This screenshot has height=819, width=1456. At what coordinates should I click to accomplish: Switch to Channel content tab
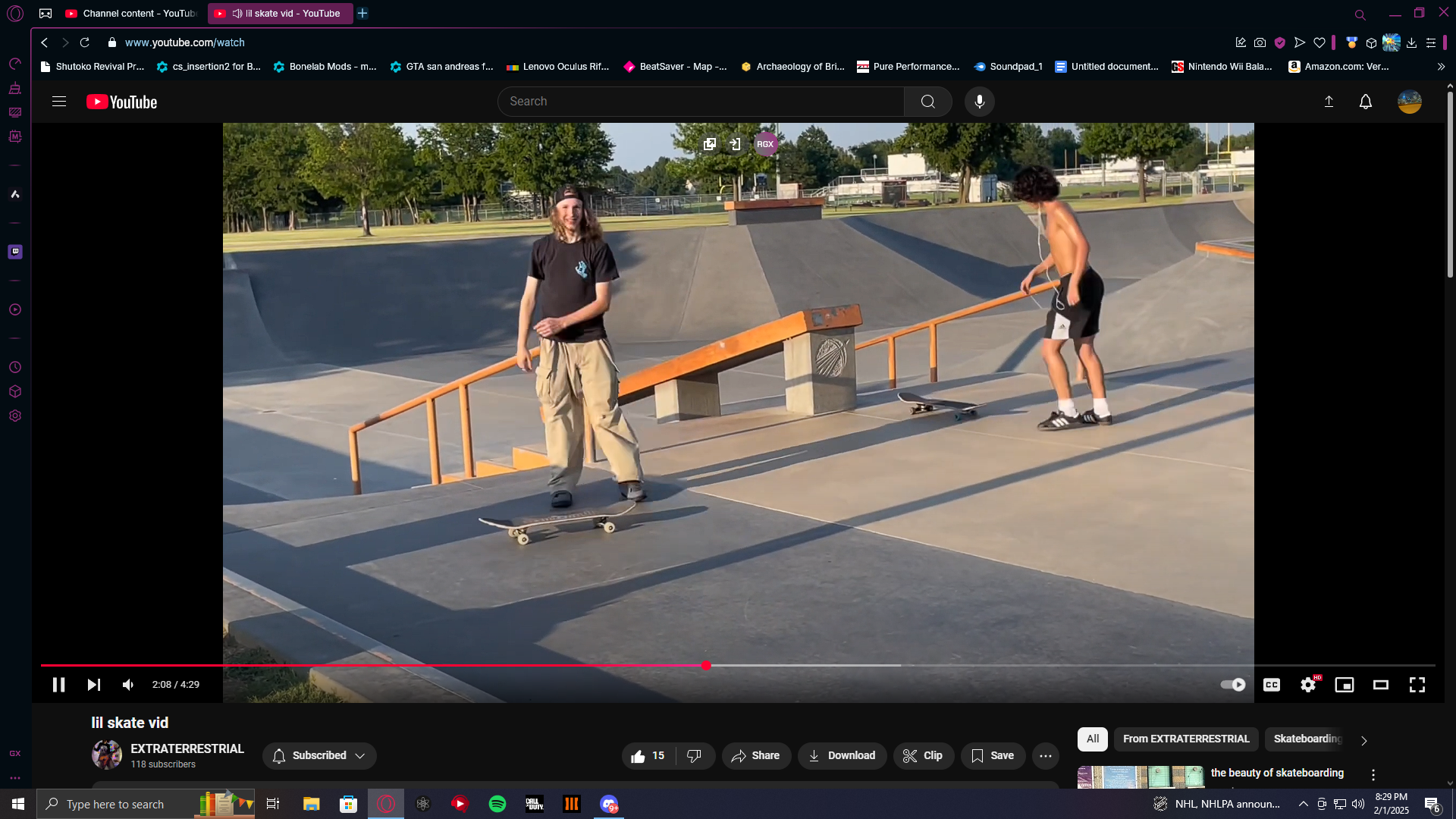pos(131,14)
